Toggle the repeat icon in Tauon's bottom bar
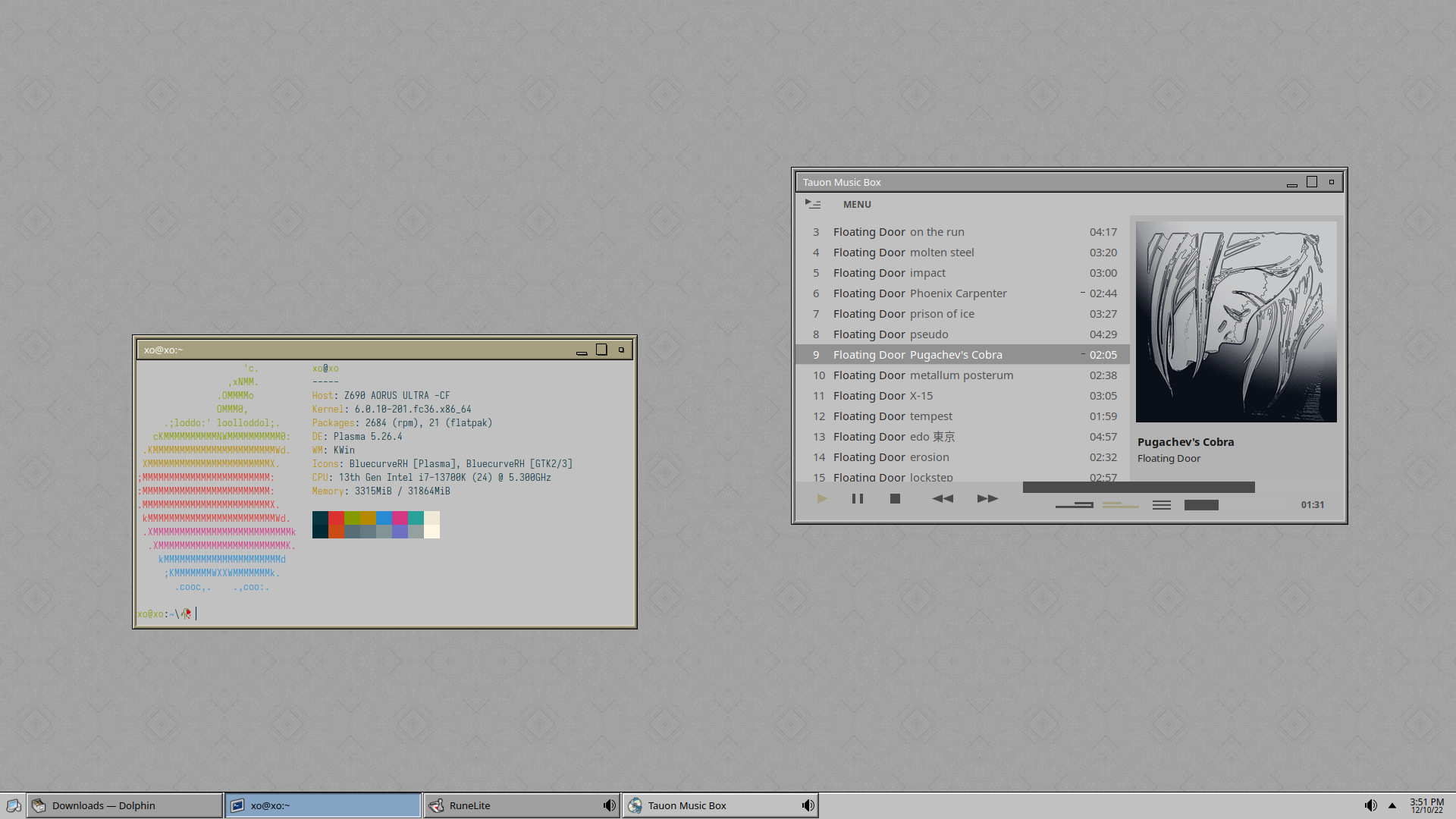This screenshot has width=1456, height=819. tap(1075, 505)
